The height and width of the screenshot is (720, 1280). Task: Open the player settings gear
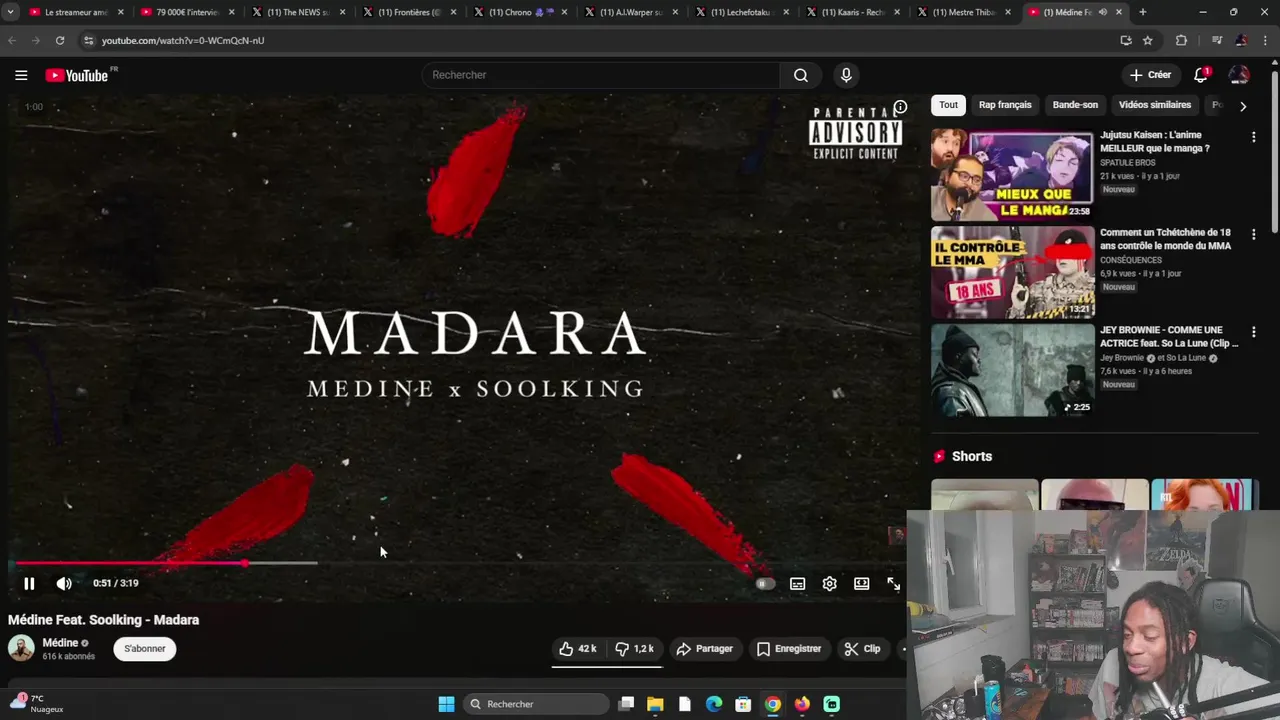click(829, 584)
